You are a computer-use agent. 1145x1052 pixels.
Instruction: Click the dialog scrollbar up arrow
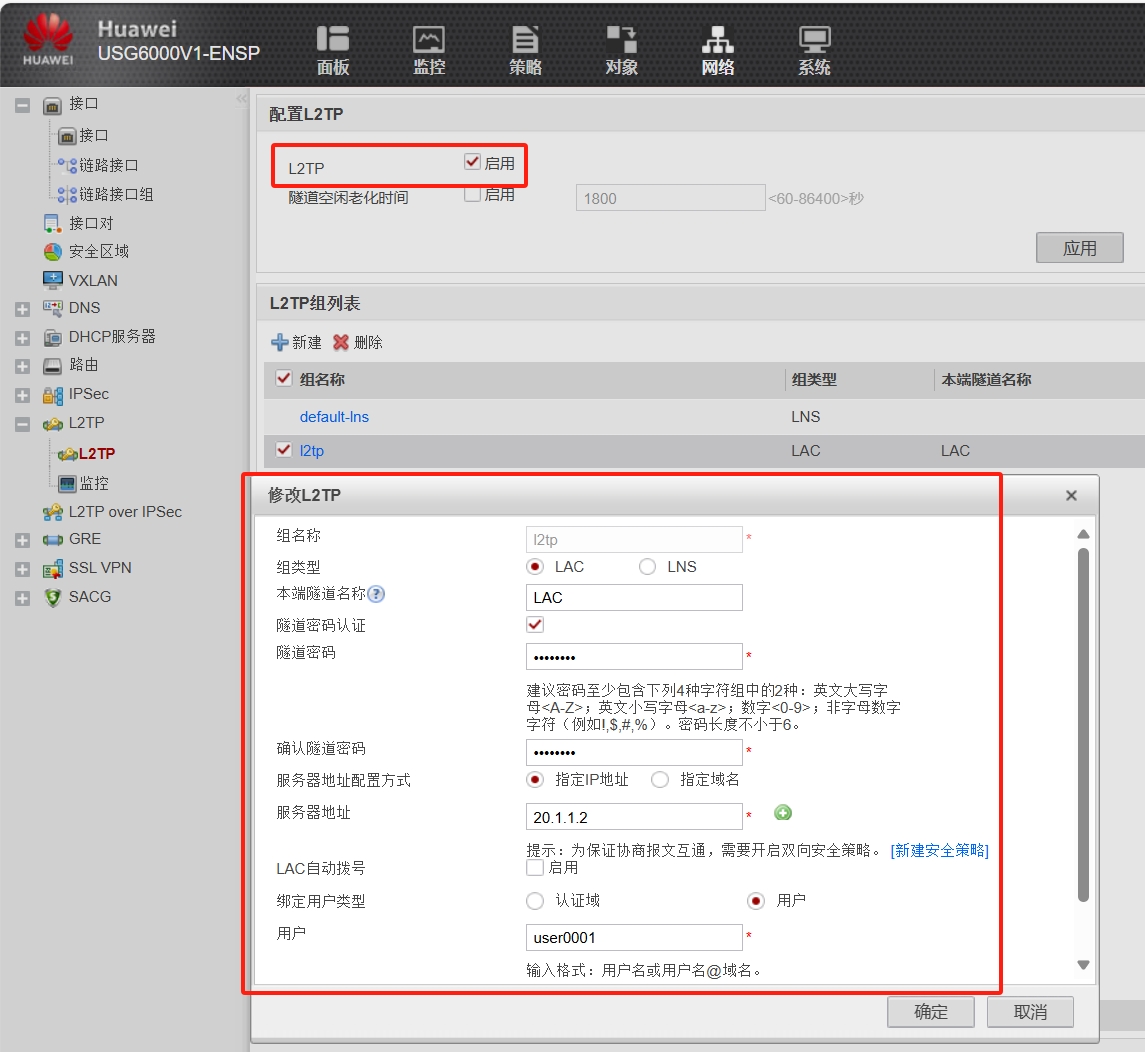pos(1084,534)
